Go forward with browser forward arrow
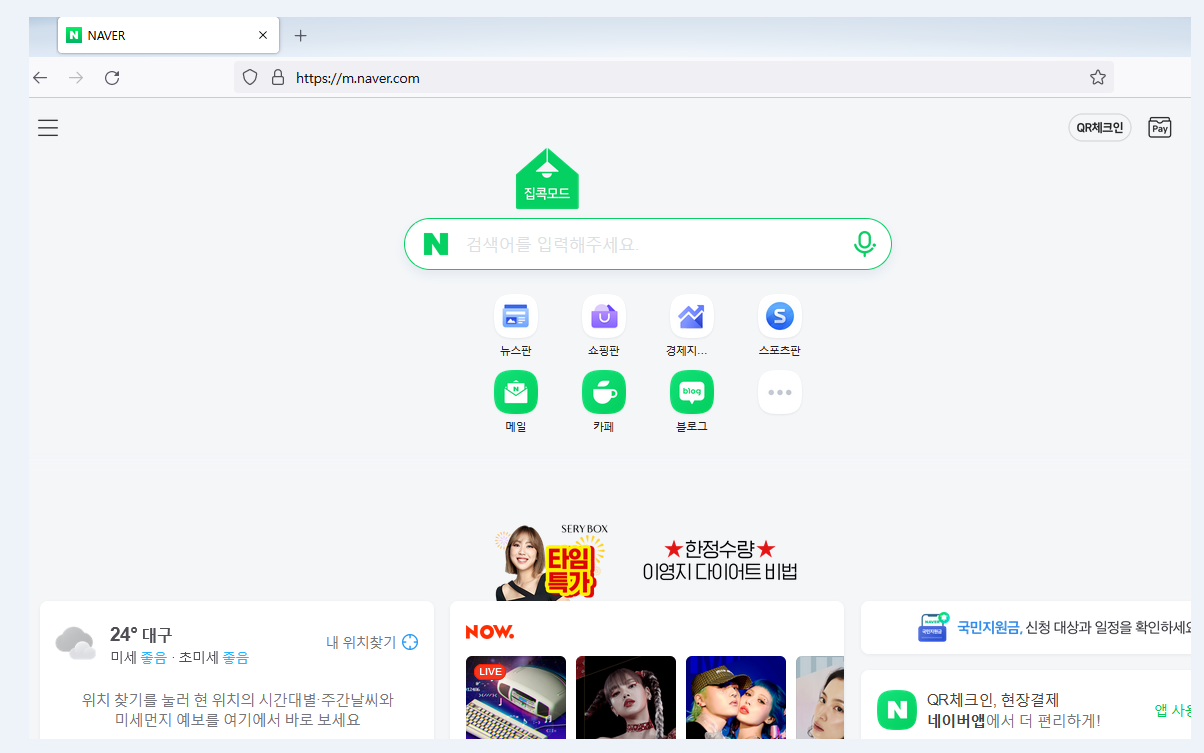Screen dimensions: 1204x753 click(76, 77)
